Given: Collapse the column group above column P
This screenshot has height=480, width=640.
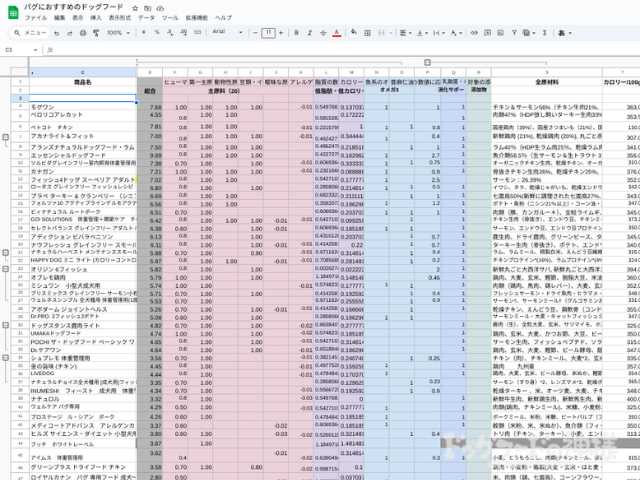Looking at the screenshot, I should coord(427,62).
